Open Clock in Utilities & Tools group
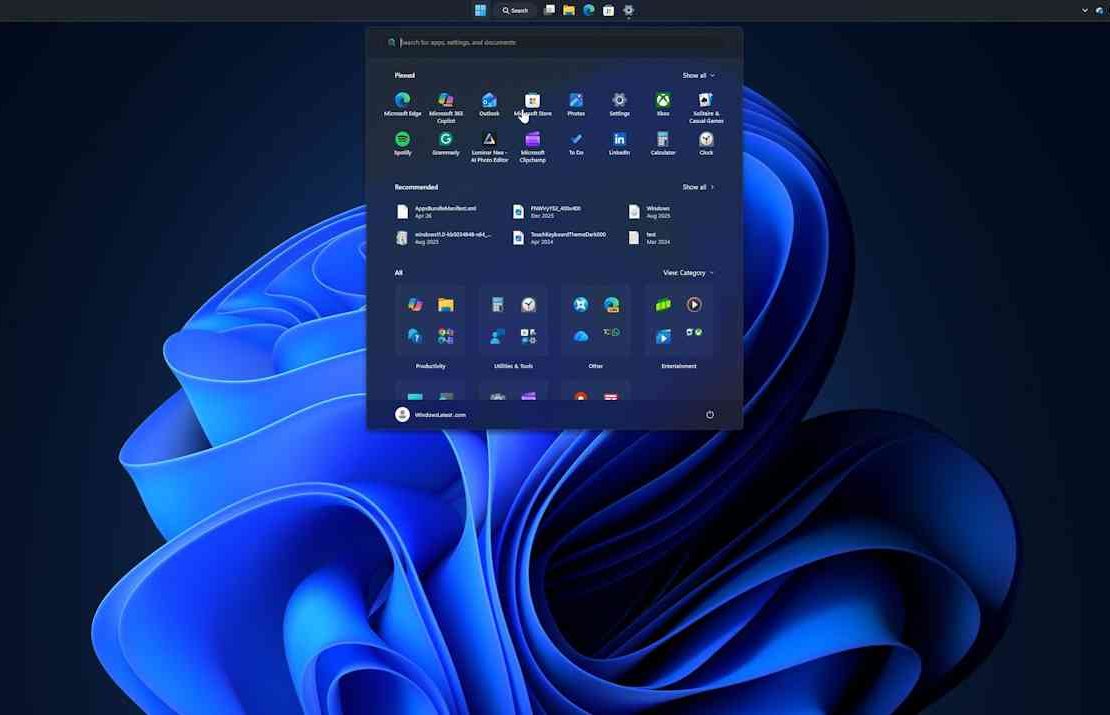 (x=529, y=304)
